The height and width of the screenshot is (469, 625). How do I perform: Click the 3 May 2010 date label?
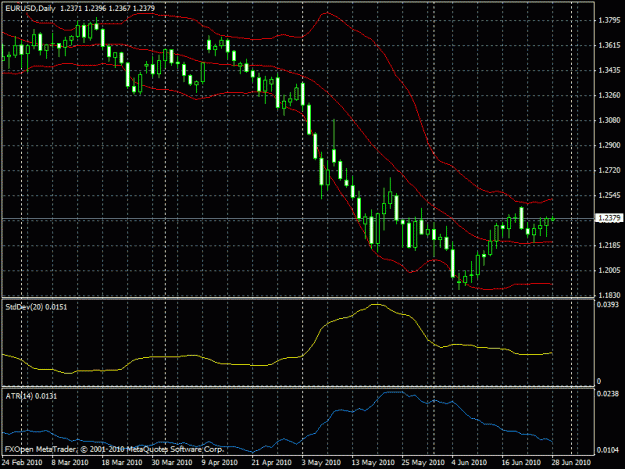[x=321, y=463]
